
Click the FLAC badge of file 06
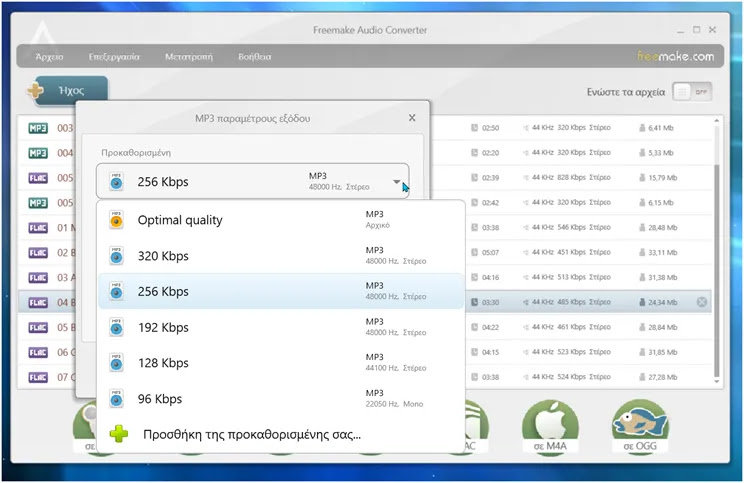[38, 353]
